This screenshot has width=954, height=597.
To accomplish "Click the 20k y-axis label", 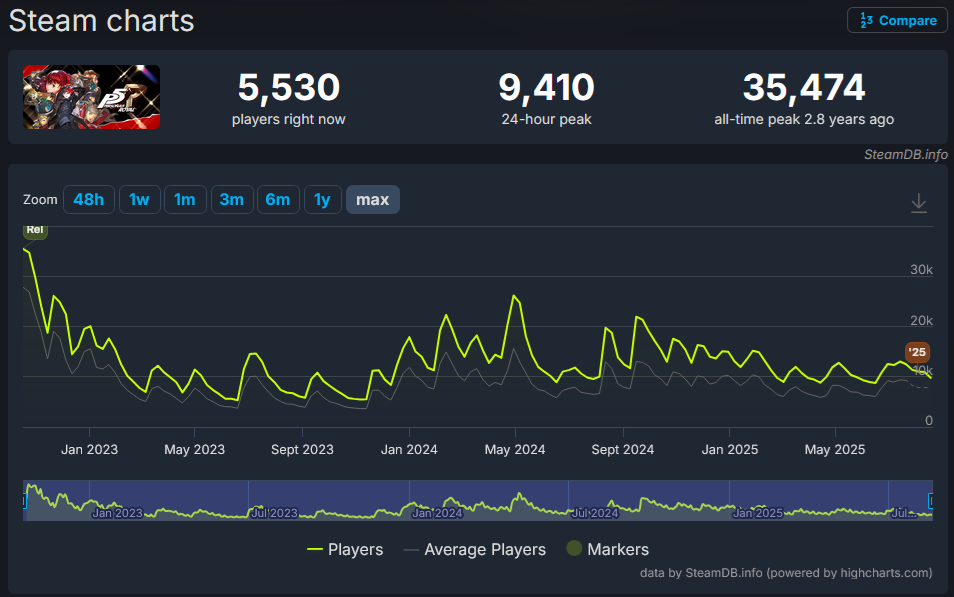I will pyautogui.click(x=921, y=321).
